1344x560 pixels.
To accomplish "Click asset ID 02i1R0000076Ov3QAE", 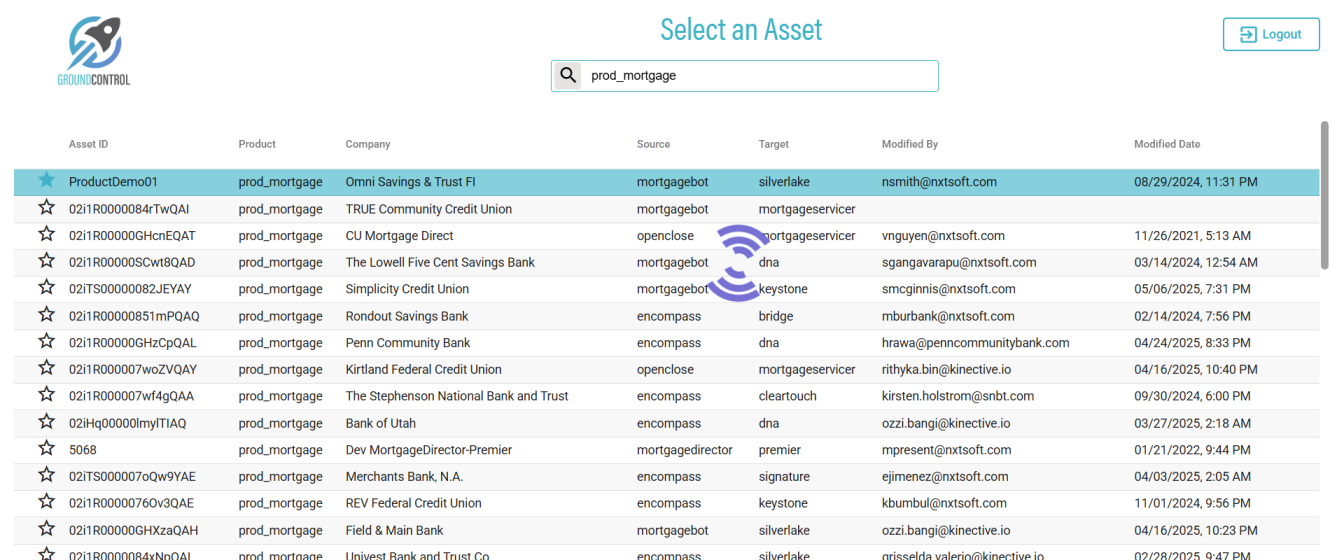I will coord(131,503).
